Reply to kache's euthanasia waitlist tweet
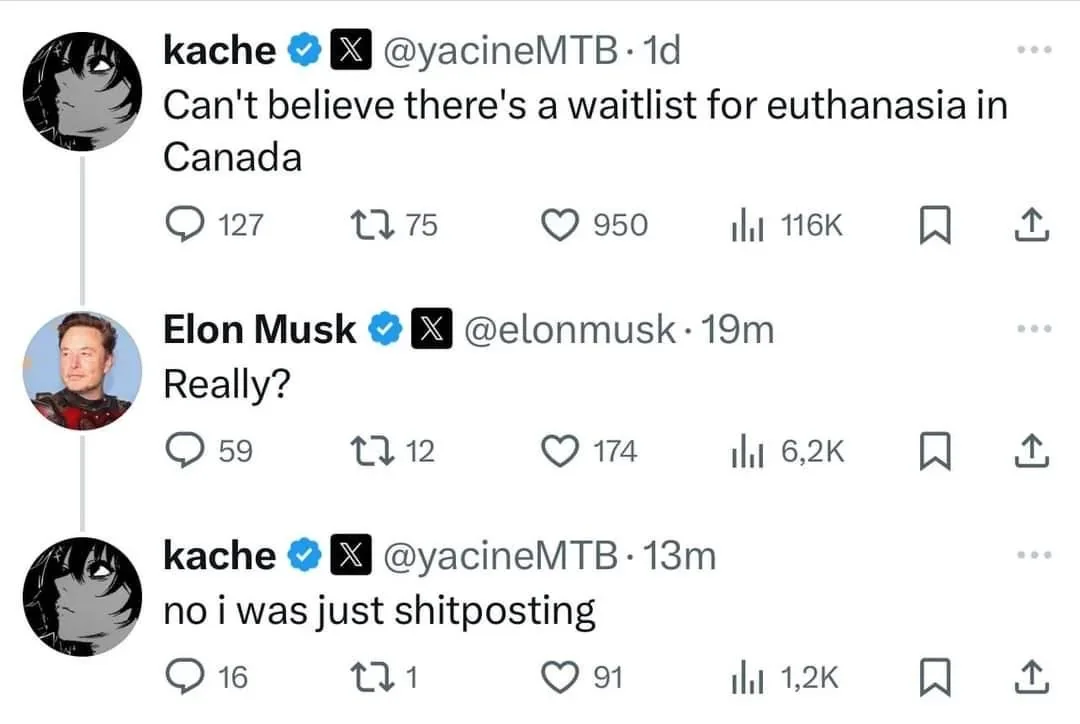The height and width of the screenshot is (724, 1080). click(185, 225)
